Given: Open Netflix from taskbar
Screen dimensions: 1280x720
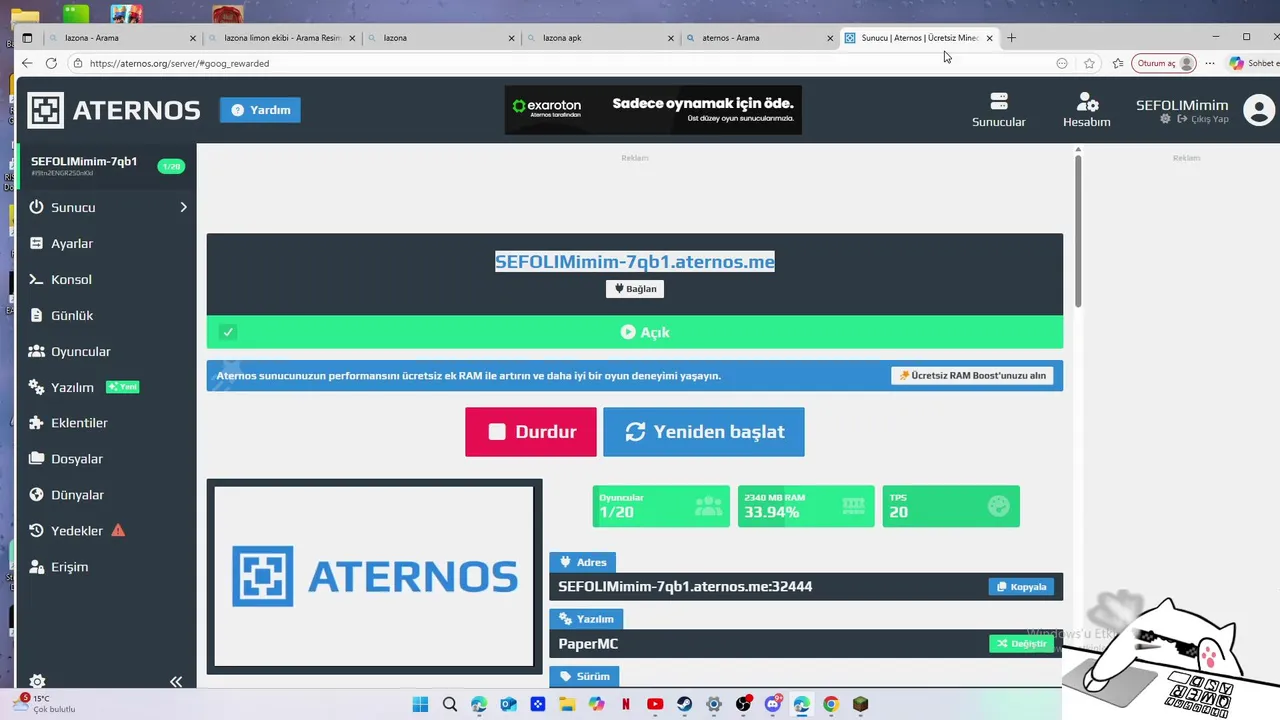Looking at the screenshot, I should click(x=626, y=704).
